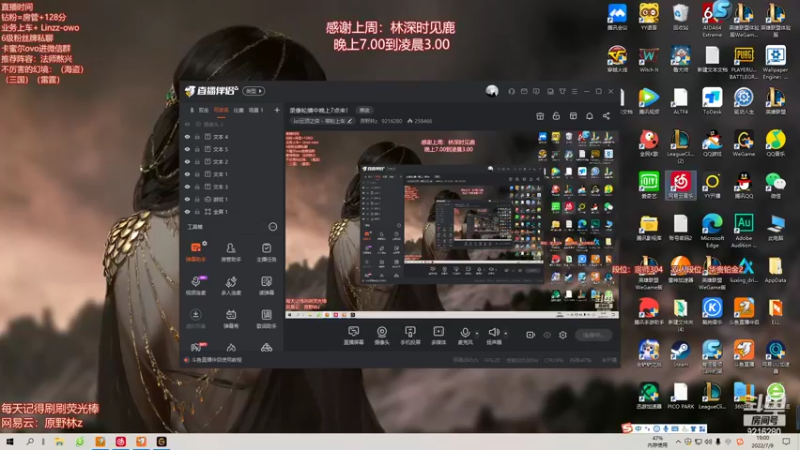Expand the system tray hidden icons chevron
This screenshot has width=800, height=450.
tap(678, 441)
